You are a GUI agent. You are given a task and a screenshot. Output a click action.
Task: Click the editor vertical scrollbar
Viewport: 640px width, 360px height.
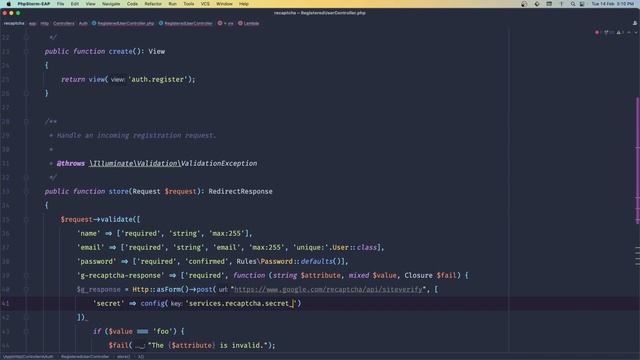pyautogui.click(x=637, y=160)
